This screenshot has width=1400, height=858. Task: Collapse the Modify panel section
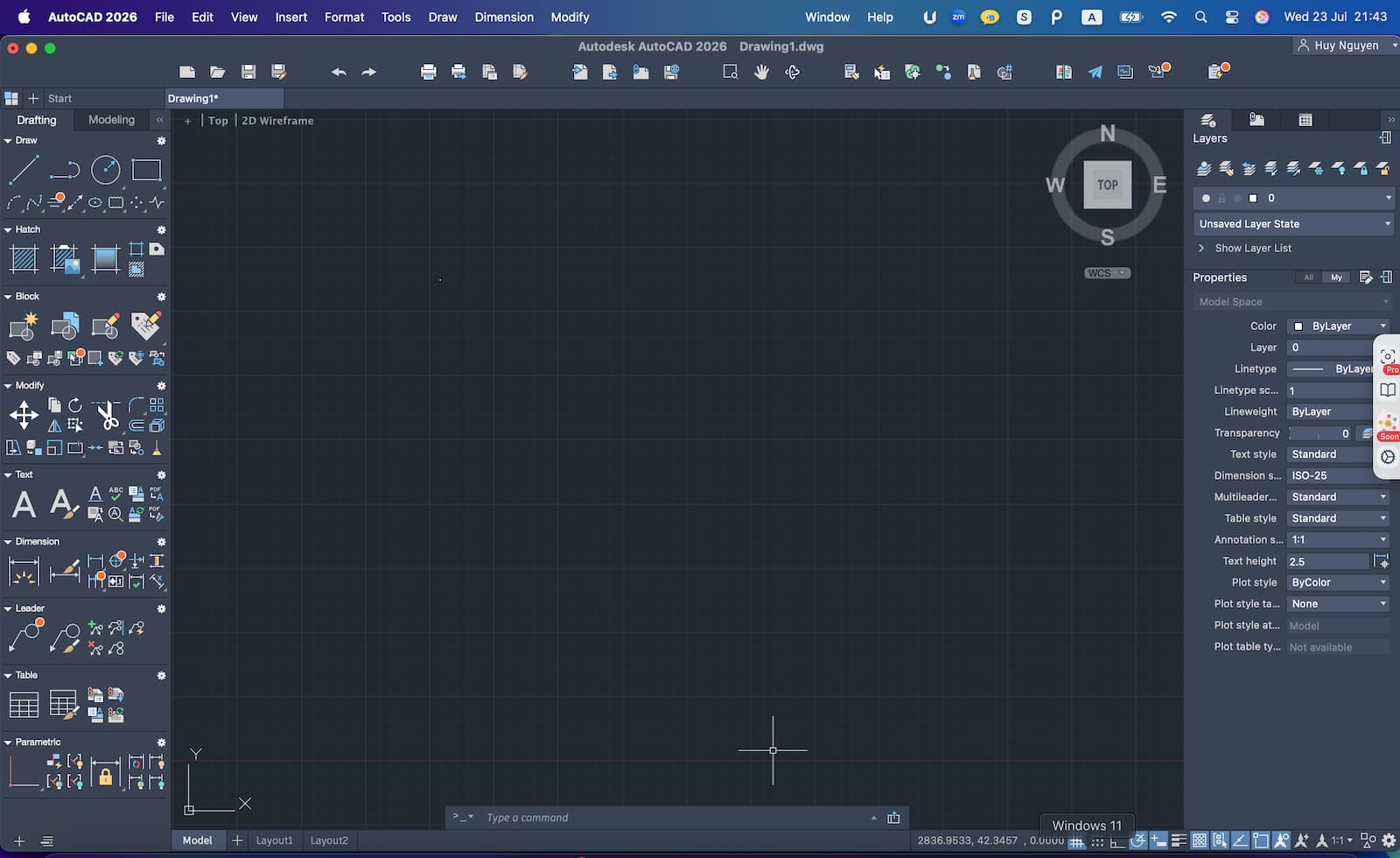(x=8, y=385)
